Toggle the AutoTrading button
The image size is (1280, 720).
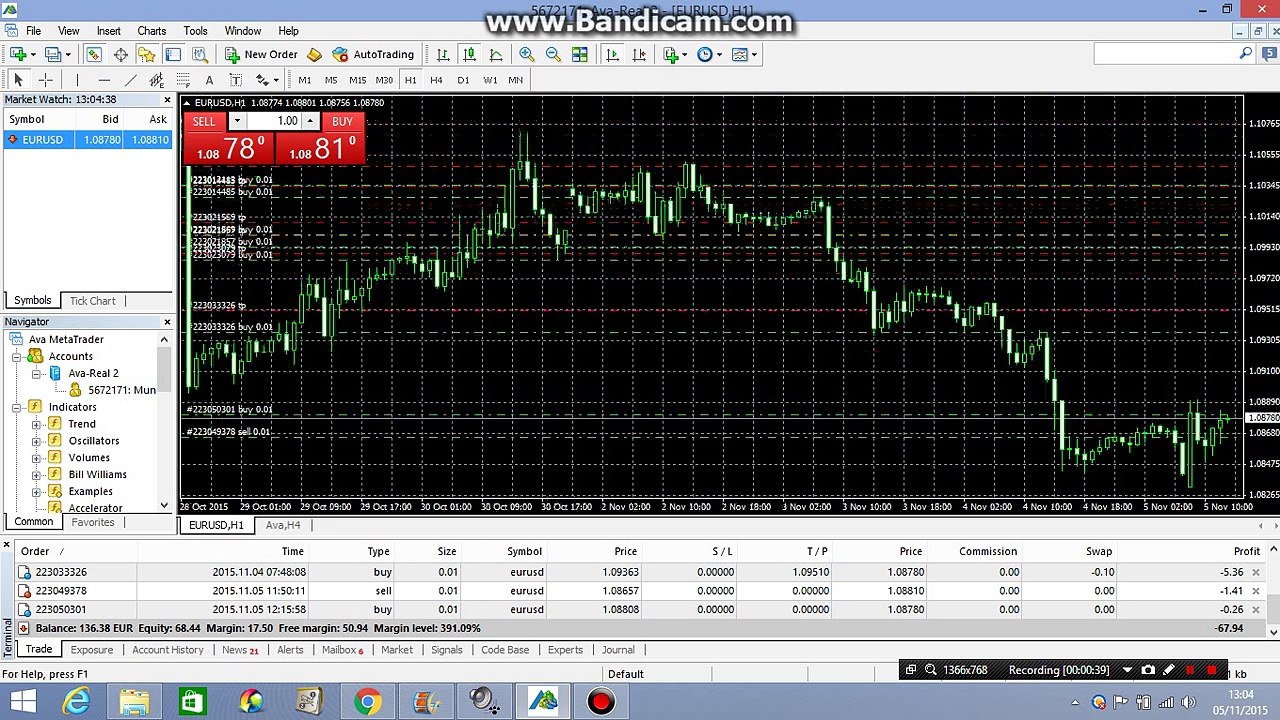click(373, 55)
